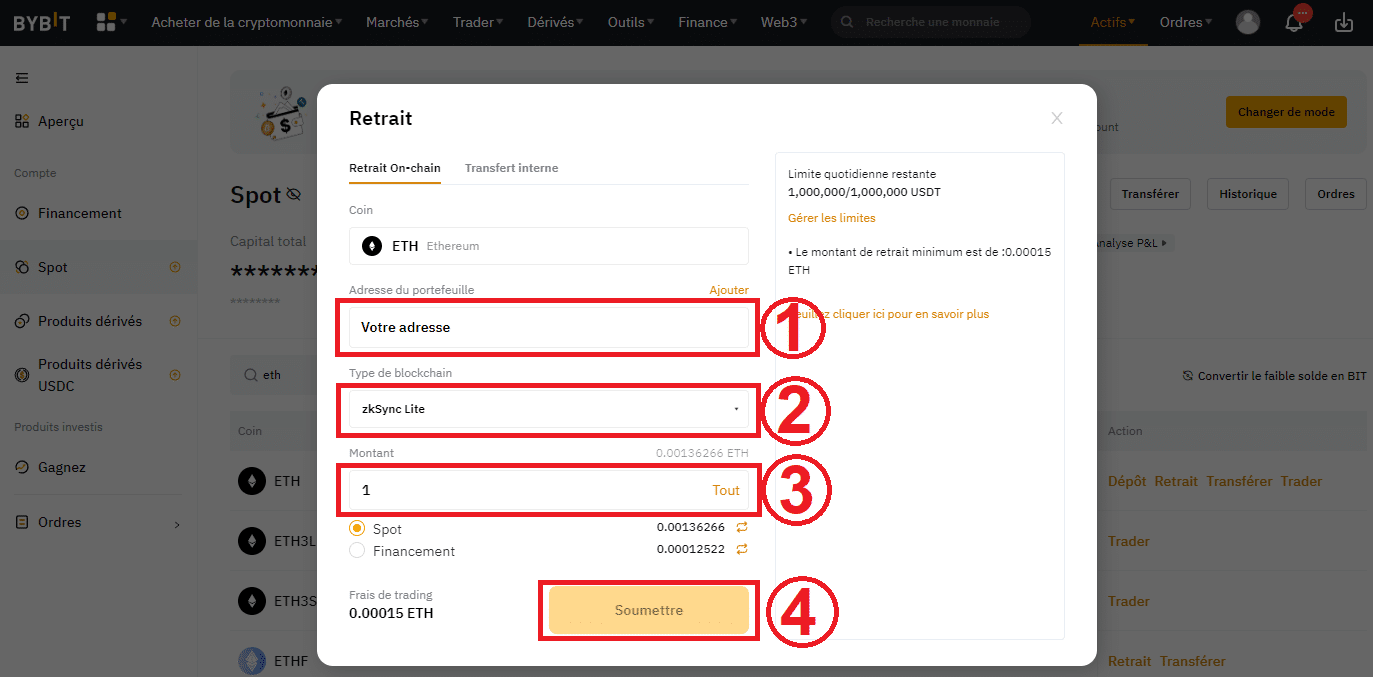This screenshot has height=677, width=1373.
Task: Click the Gagnez sidebar icon
Action: tap(21, 466)
